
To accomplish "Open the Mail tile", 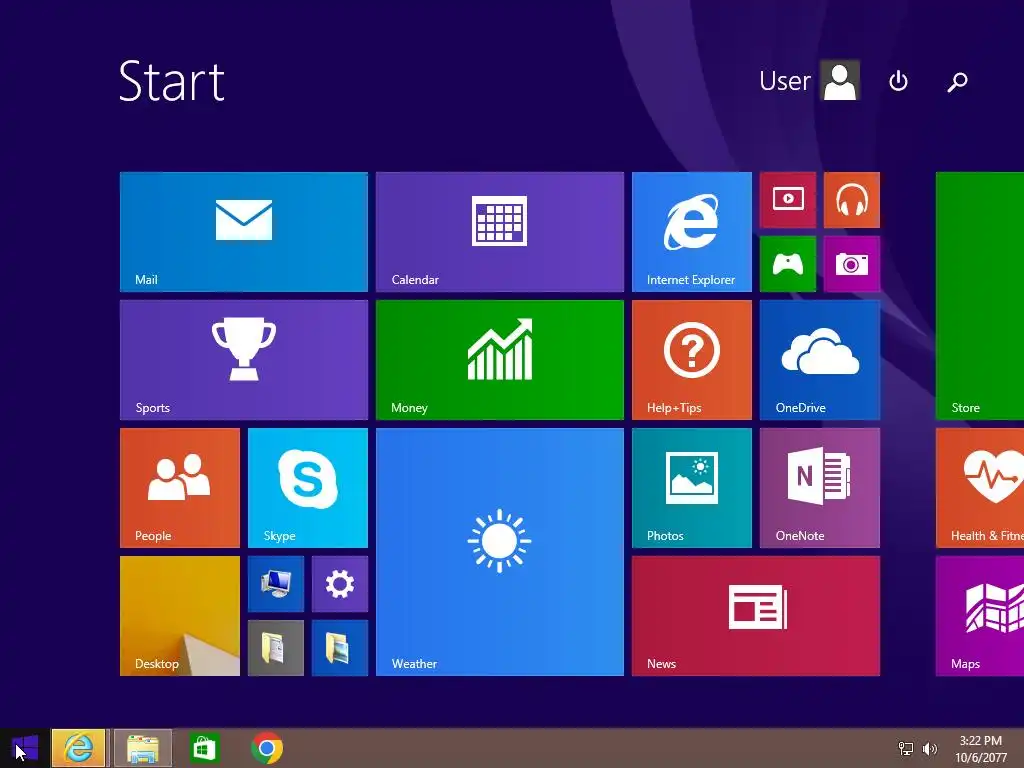I will pyautogui.click(x=244, y=232).
